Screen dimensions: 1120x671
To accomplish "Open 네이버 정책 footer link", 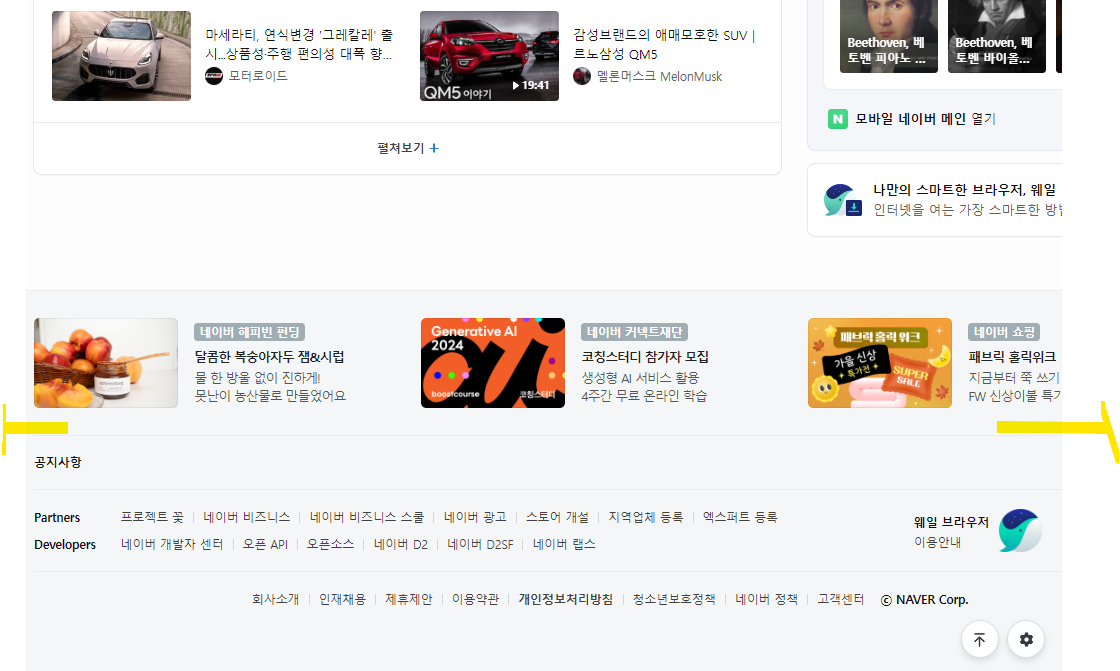I will point(766,599).
